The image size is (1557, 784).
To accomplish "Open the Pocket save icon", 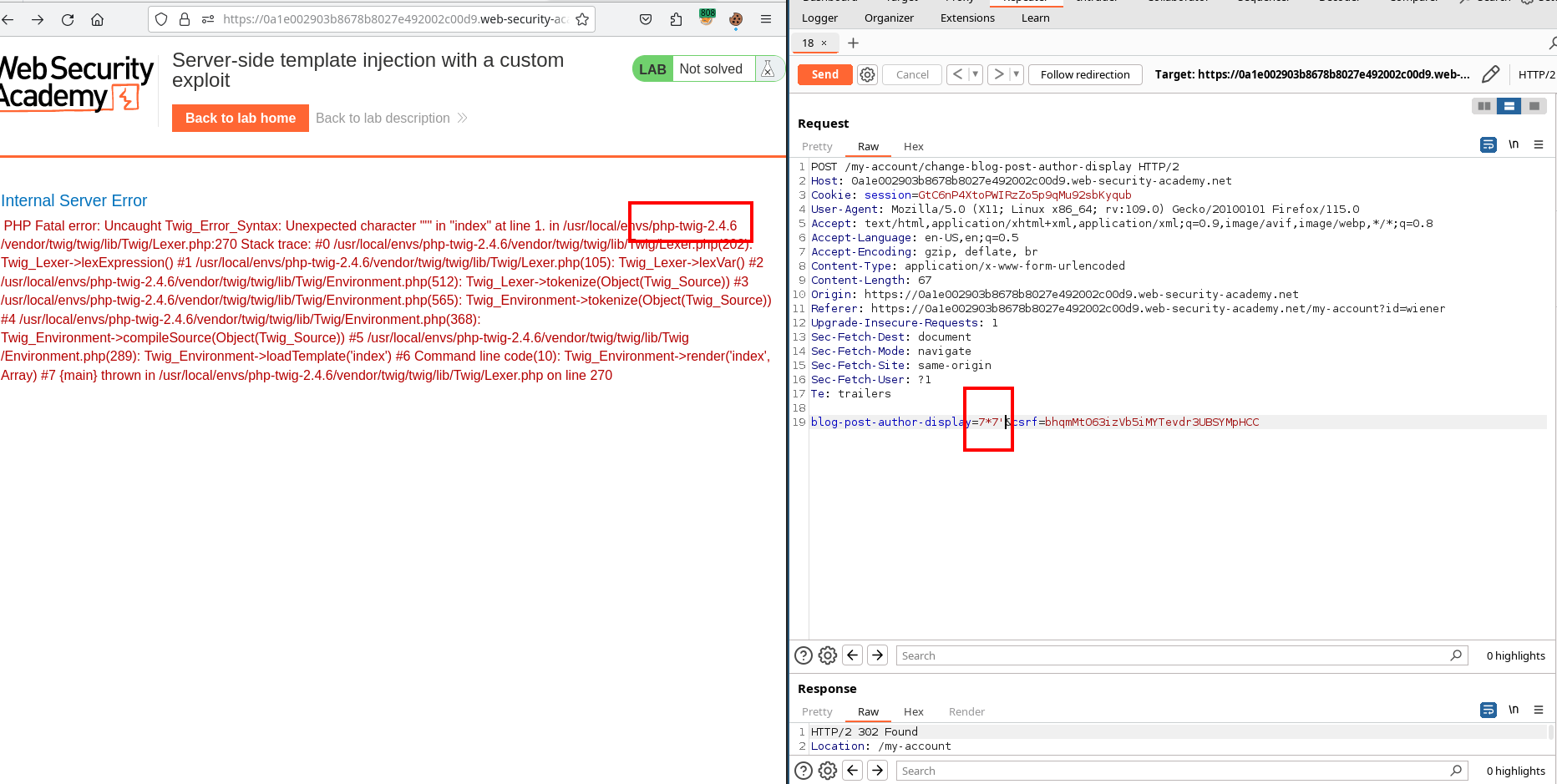I will (x=646, y=19).
